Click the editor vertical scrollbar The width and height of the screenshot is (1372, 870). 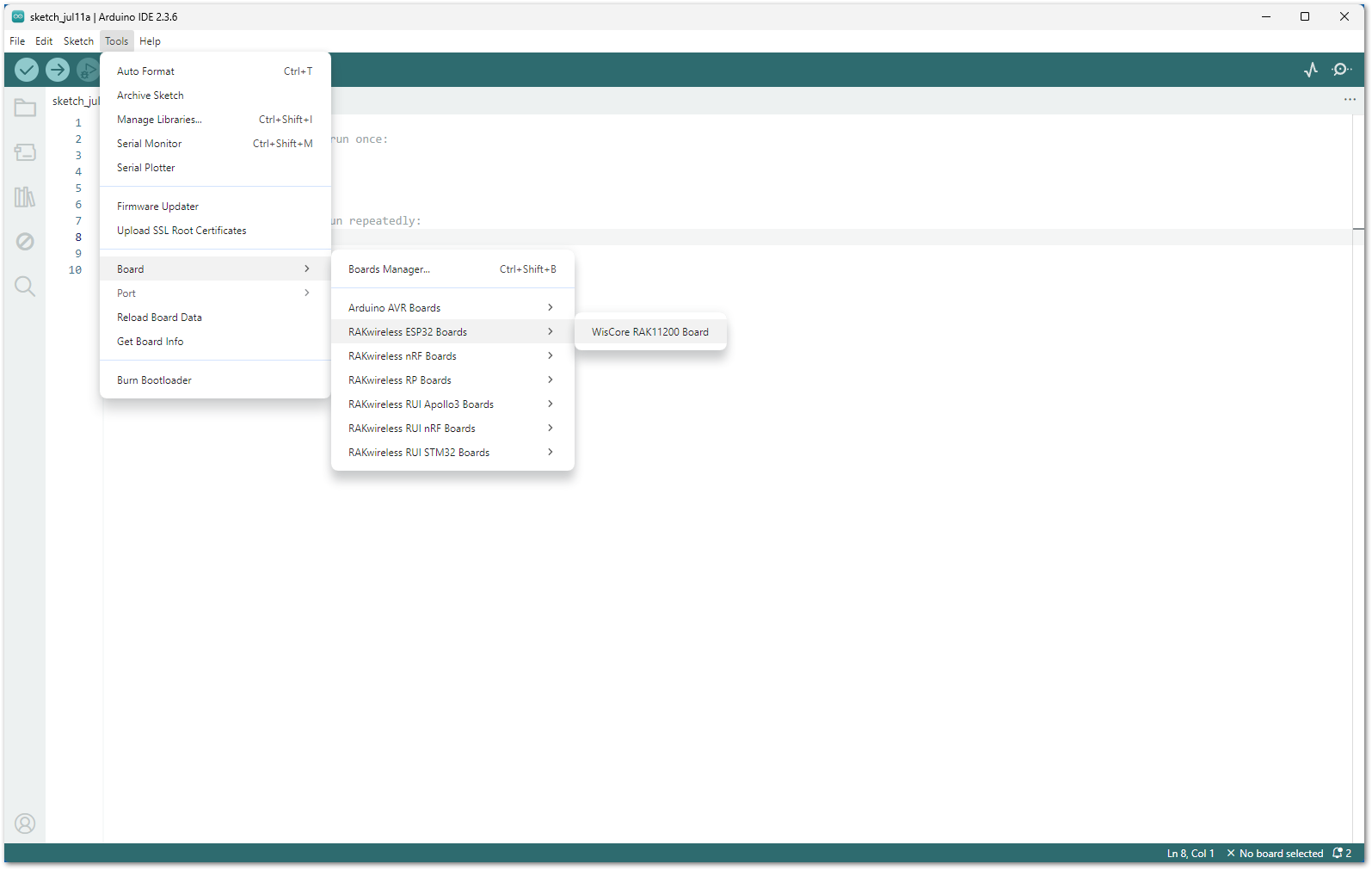coord(1359,478)
